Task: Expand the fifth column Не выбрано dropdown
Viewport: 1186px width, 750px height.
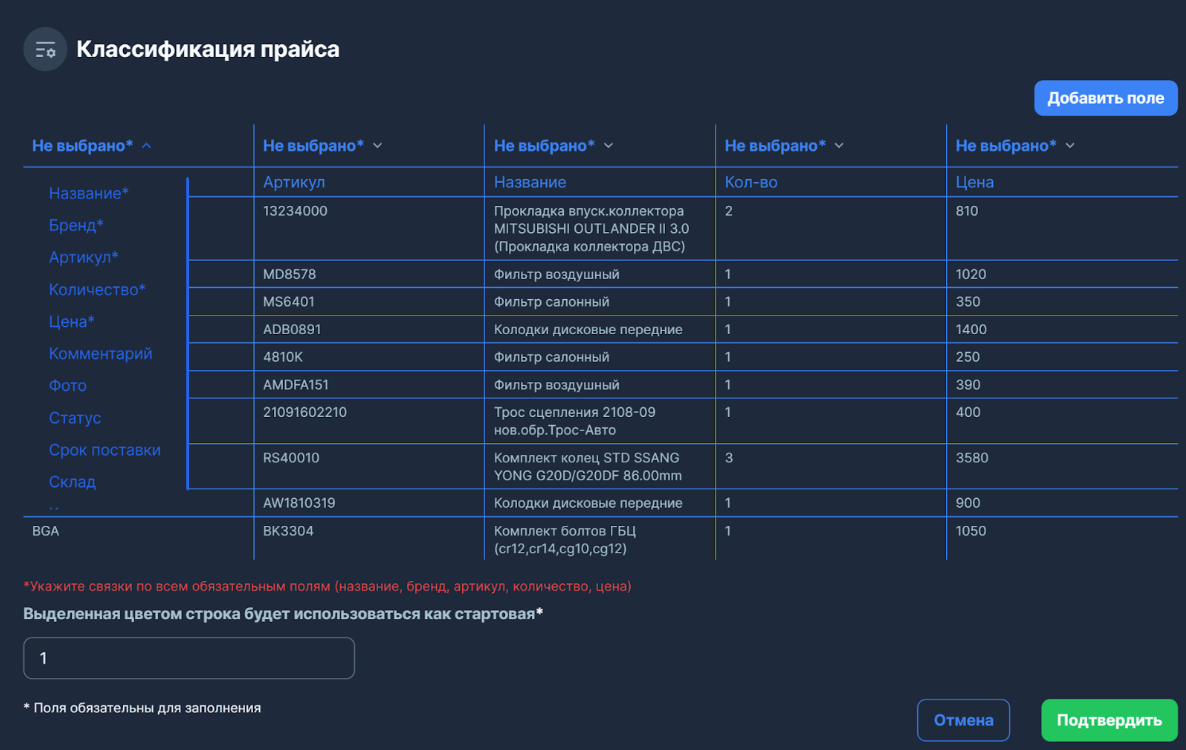Action: coord(1016,146)
